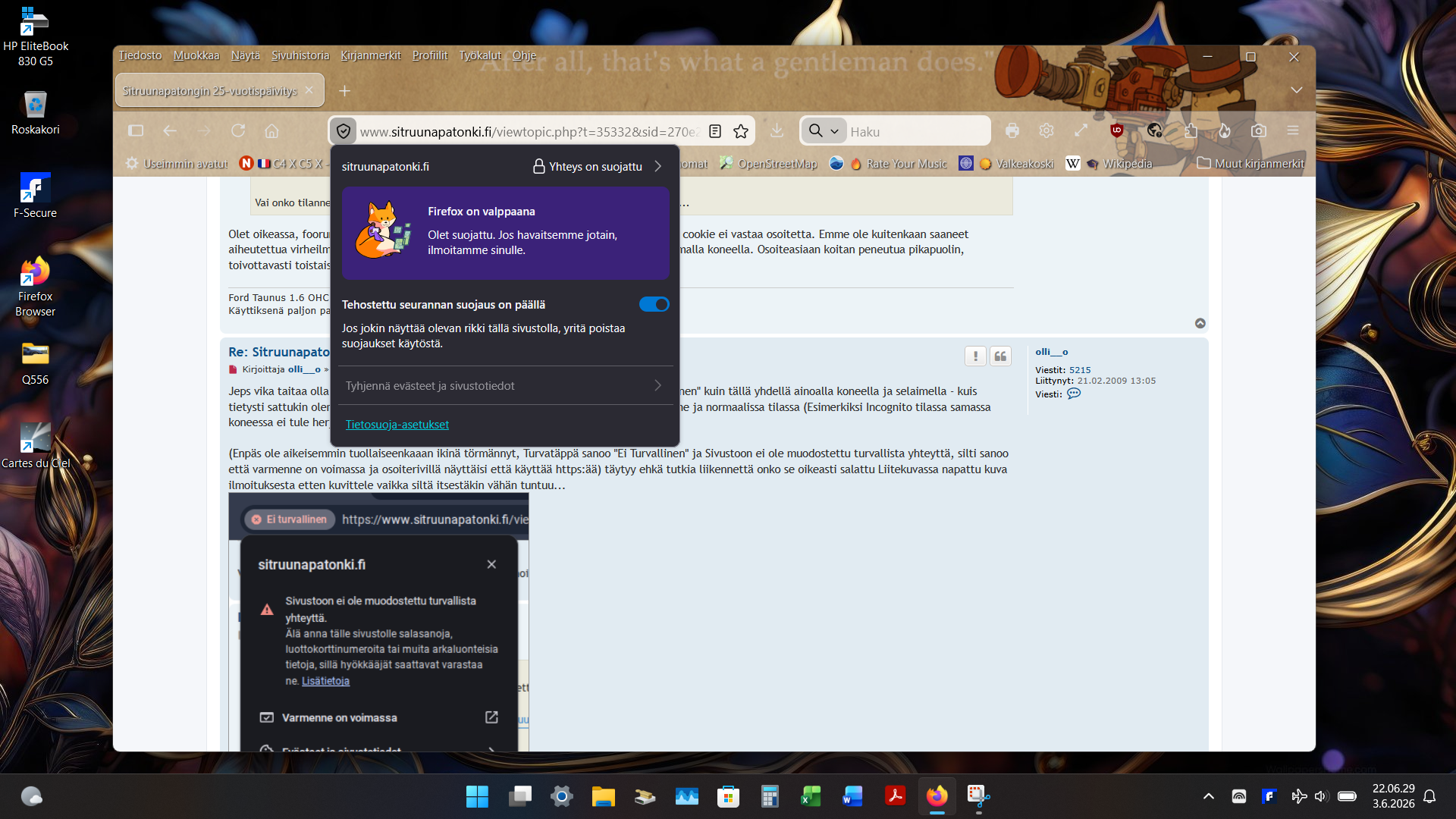Click olli__o's post count 5215
The width and height of the screenshot is (1456, 819).
[1080, 370]
